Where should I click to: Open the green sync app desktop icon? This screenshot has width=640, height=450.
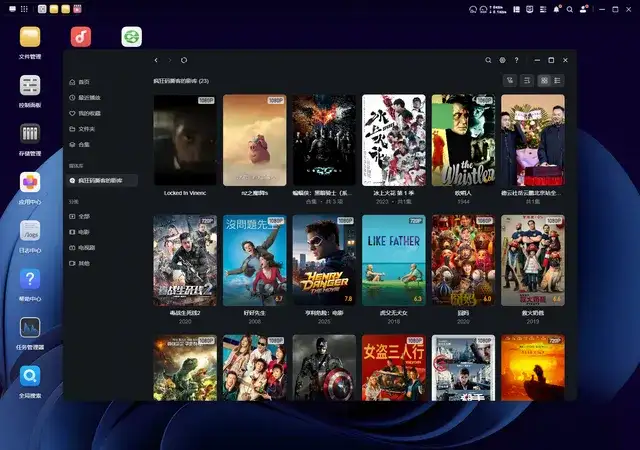coord(131,37)
